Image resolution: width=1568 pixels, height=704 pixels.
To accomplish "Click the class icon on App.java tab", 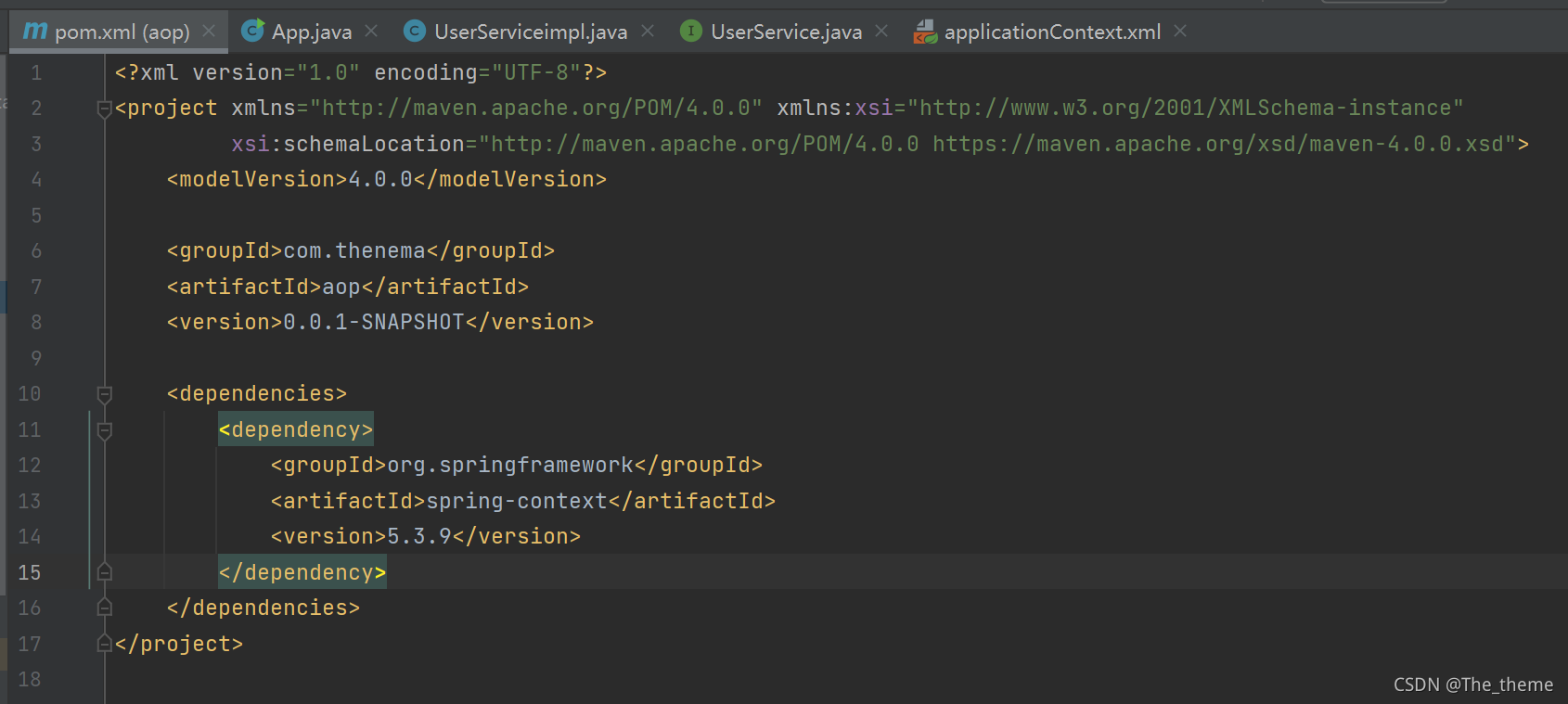I will tap(252, 31).
